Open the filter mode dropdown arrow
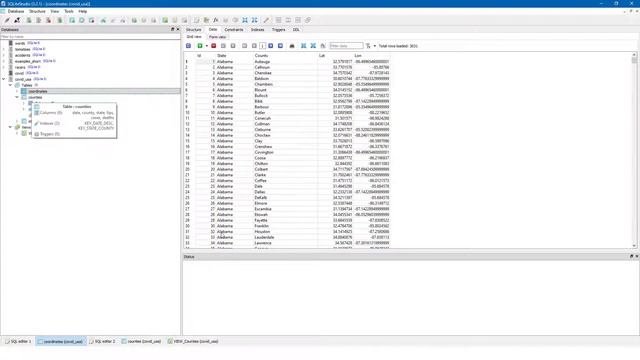640x360 pixels. 375,46
